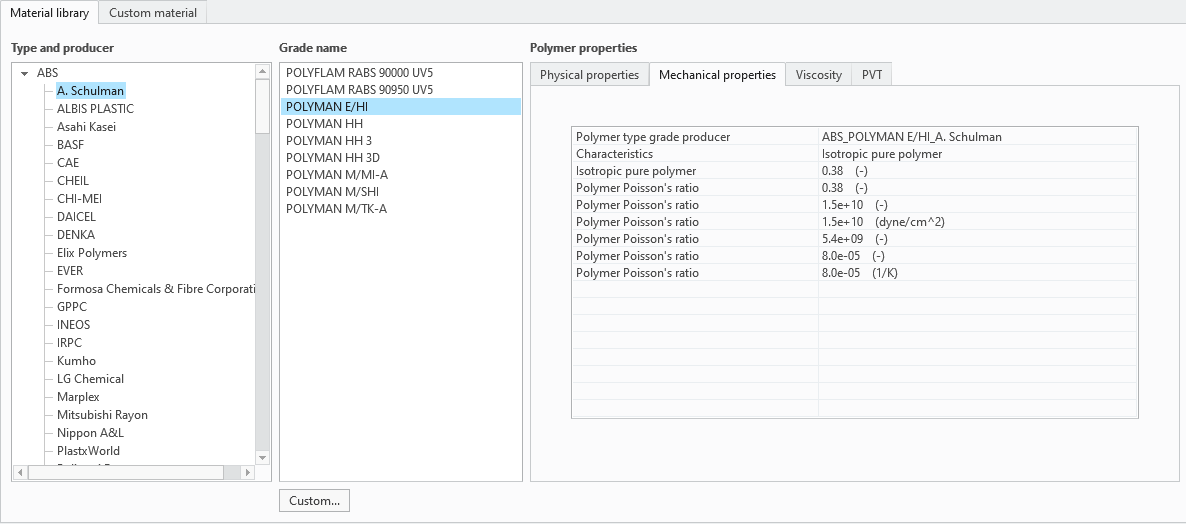Choose grade POLYFLAM RABS 90950 UV5
1186x524 pixels.
(401, 90)
